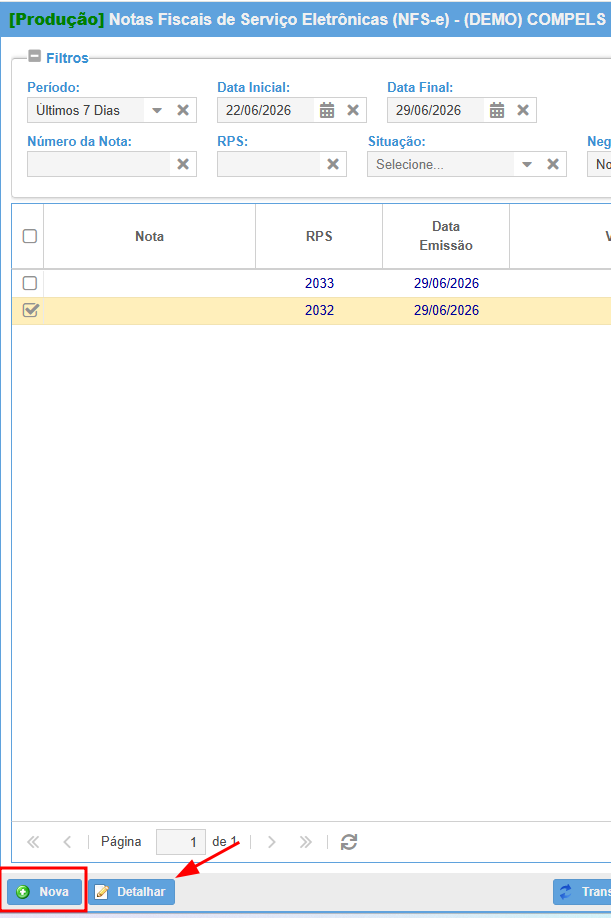
Task: Check the row with RPS 2033
Action: 30,283
